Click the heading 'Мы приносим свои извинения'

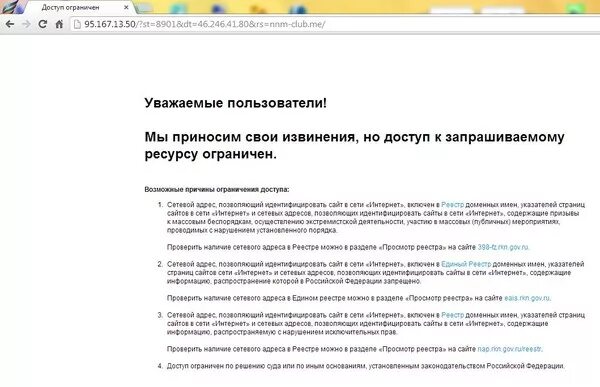250,137
